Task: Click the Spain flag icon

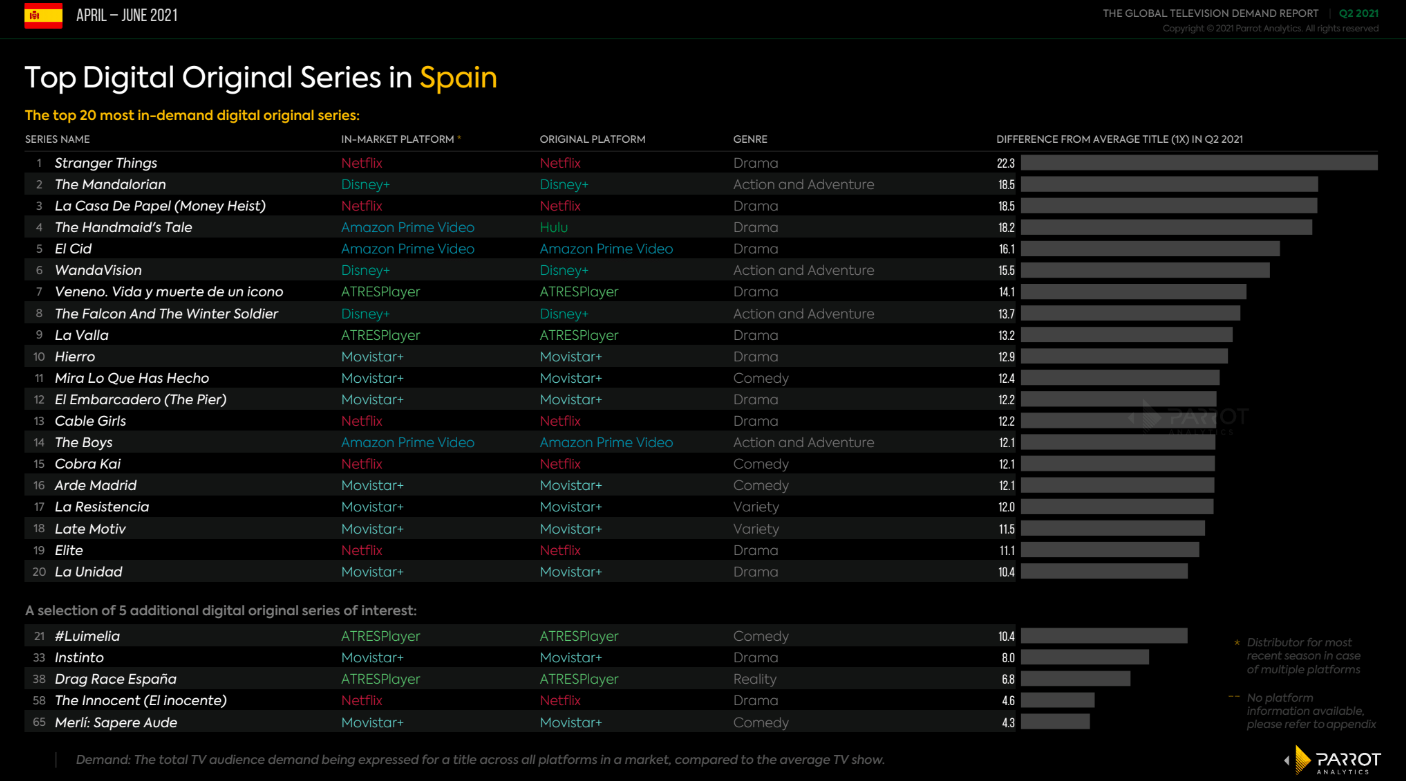Action: (43, 16)
